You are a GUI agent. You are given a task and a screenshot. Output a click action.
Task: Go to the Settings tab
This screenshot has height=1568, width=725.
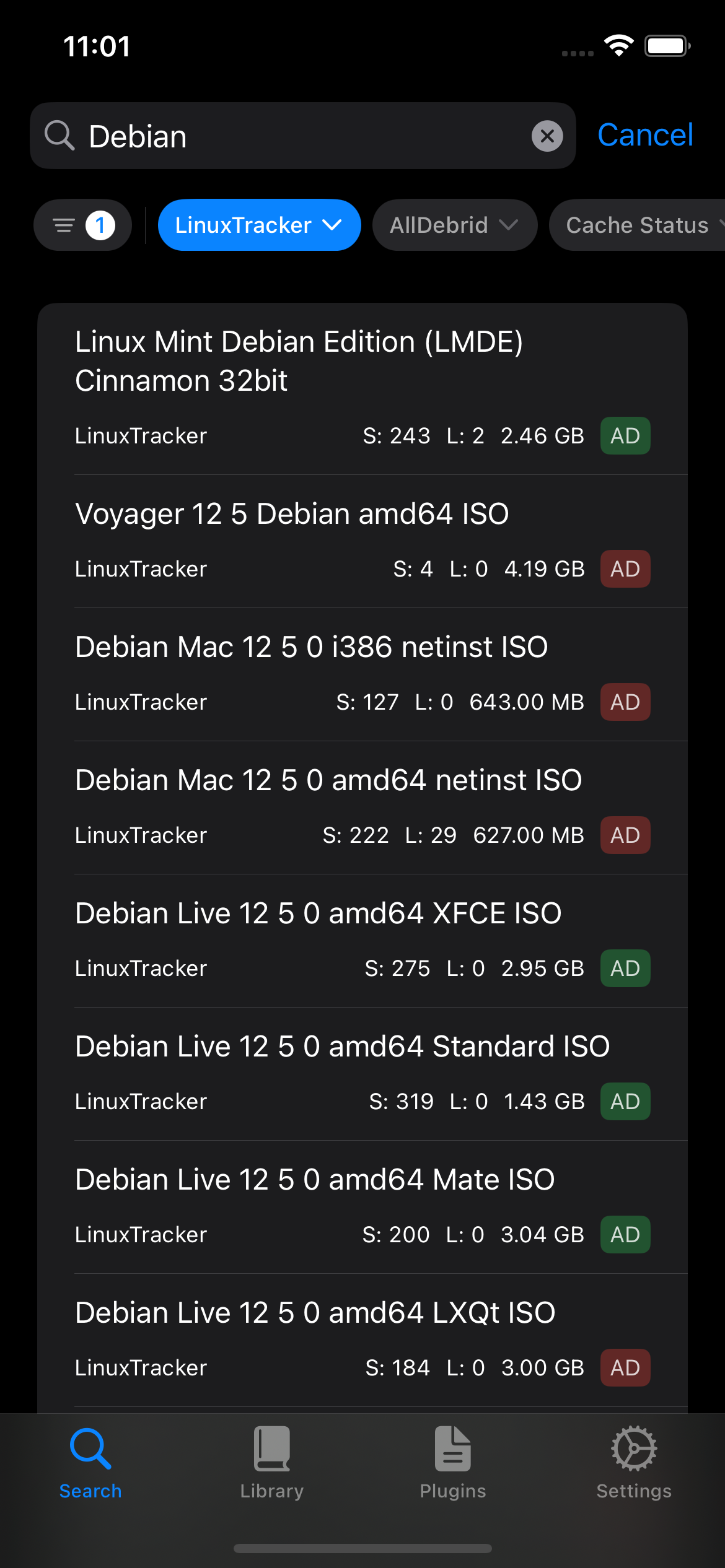pos(634,1463)
